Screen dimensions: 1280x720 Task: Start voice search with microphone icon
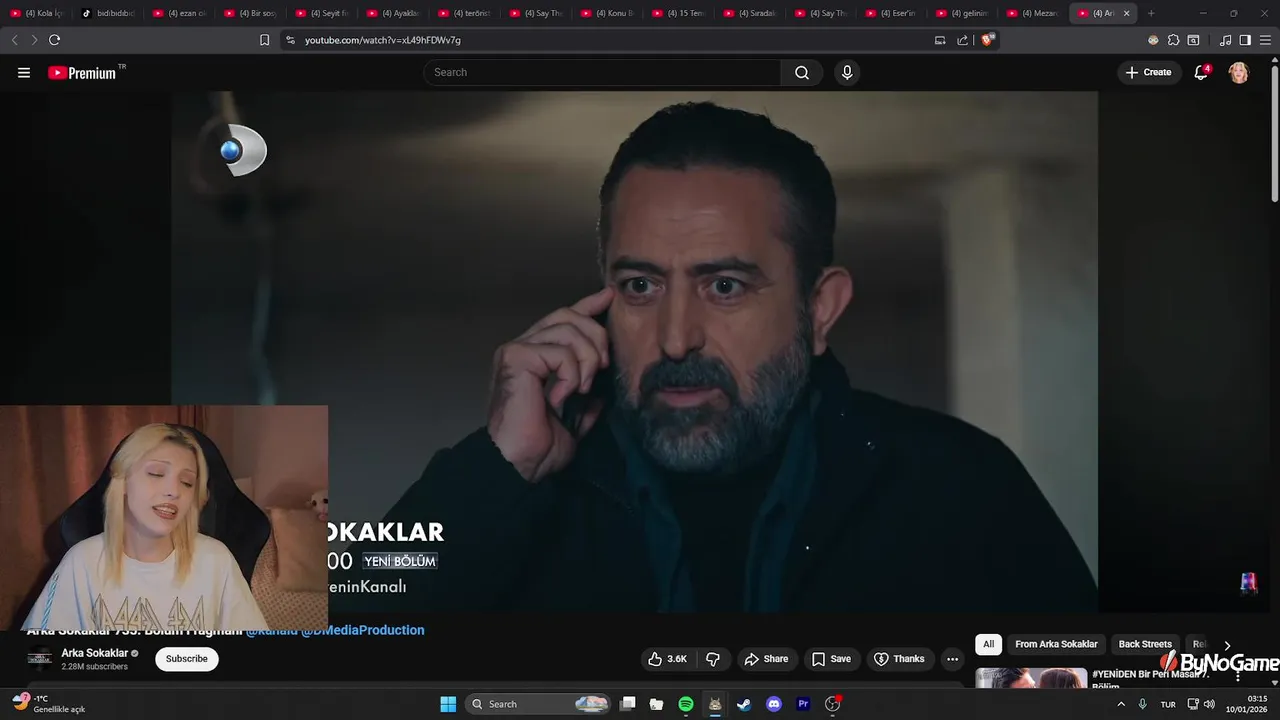[847, 72]
